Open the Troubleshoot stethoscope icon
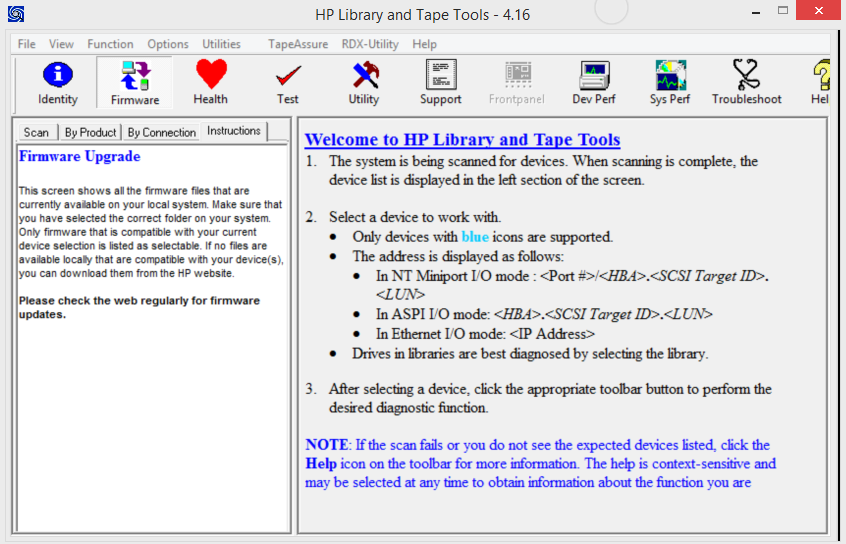Image resolution: width=846 pixels, height=544 pixels. click(747, 83)
